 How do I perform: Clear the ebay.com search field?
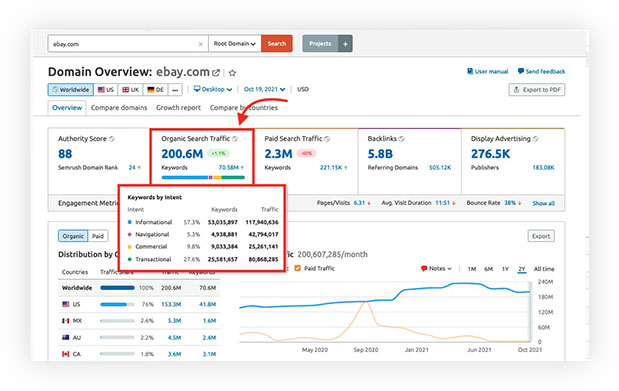pyautogui.click(x=201, y=44)
